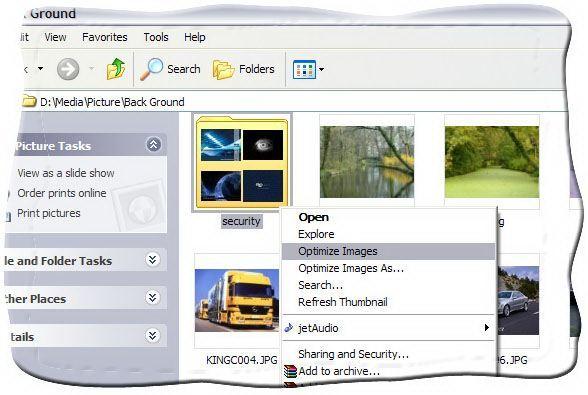This screenshot has width=588, height=395.
Task: Open the Back button history dropdown
Action: point(40,69)
